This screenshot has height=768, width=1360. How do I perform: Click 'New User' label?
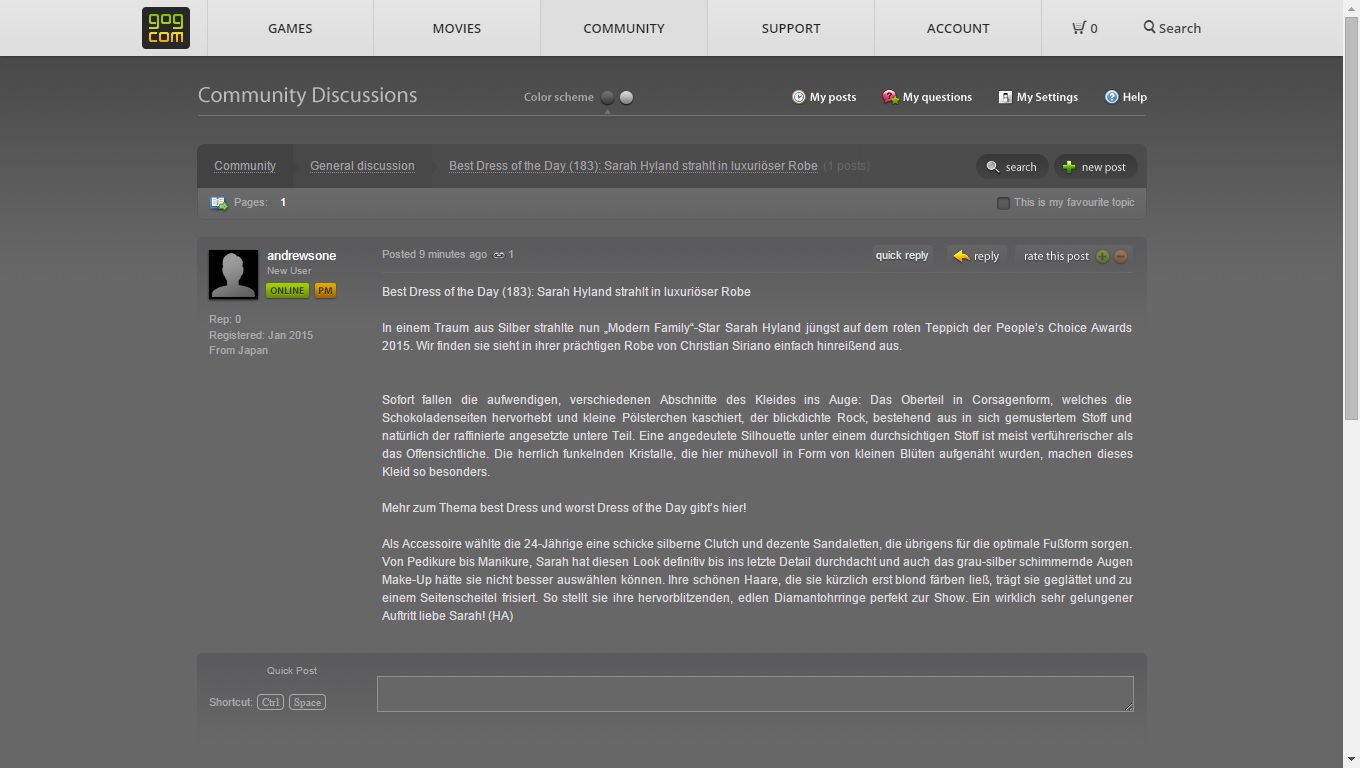(x=289, y=271)
